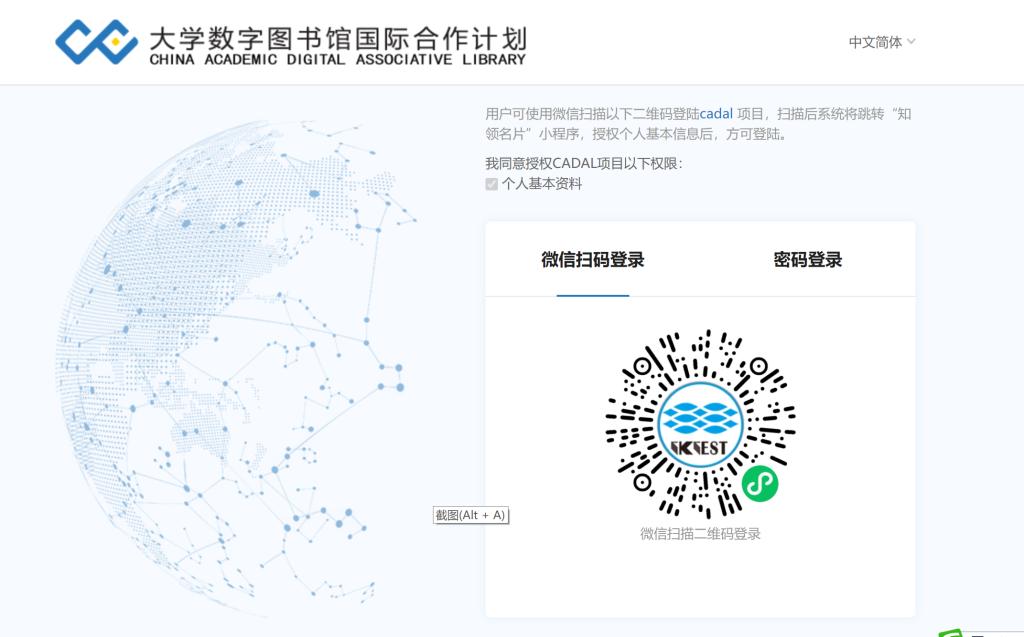
Task: Click the green WeChat mini program badge
Action: pos(759,484)
